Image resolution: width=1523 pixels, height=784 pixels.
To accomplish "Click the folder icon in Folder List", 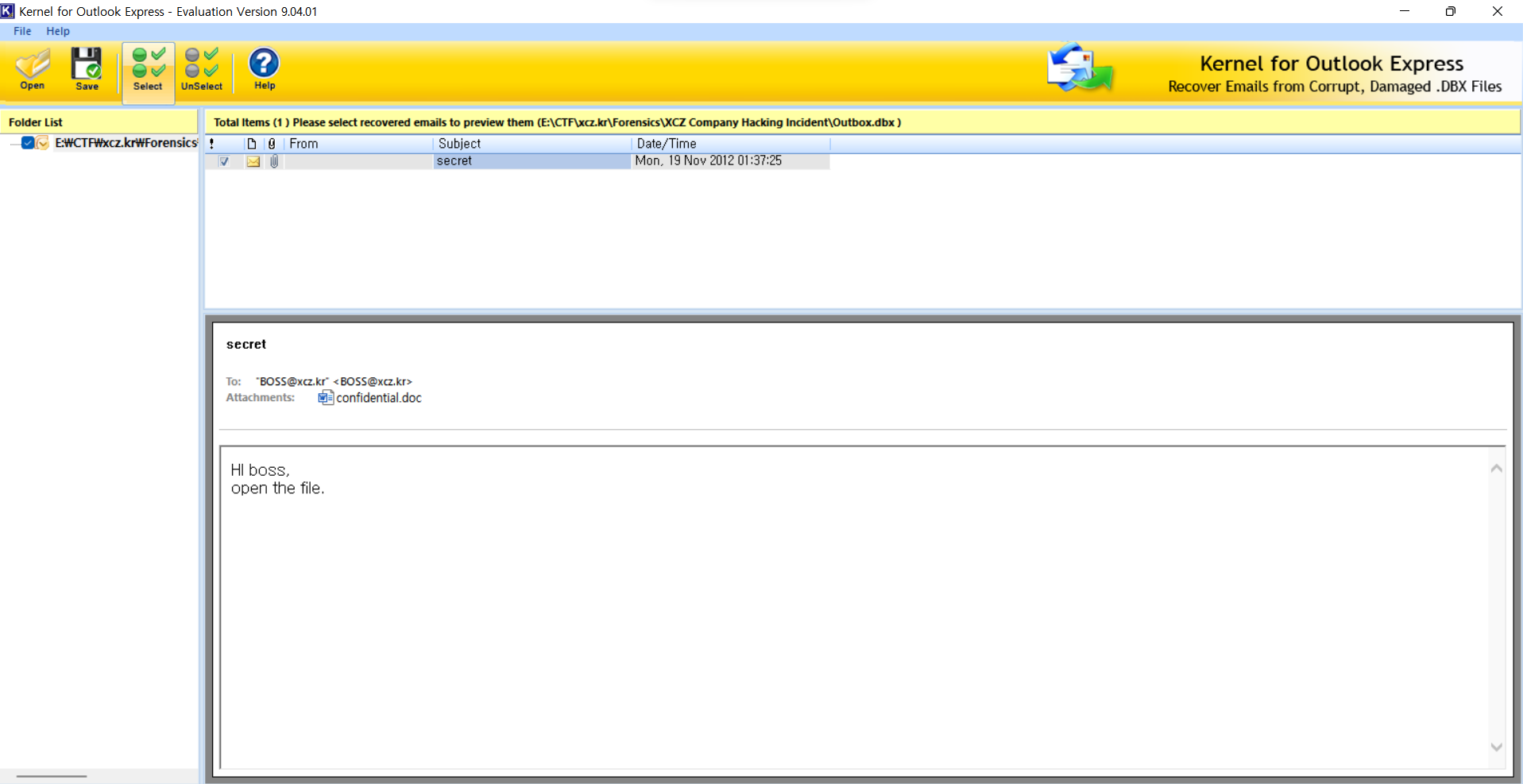I will point(43,143).
